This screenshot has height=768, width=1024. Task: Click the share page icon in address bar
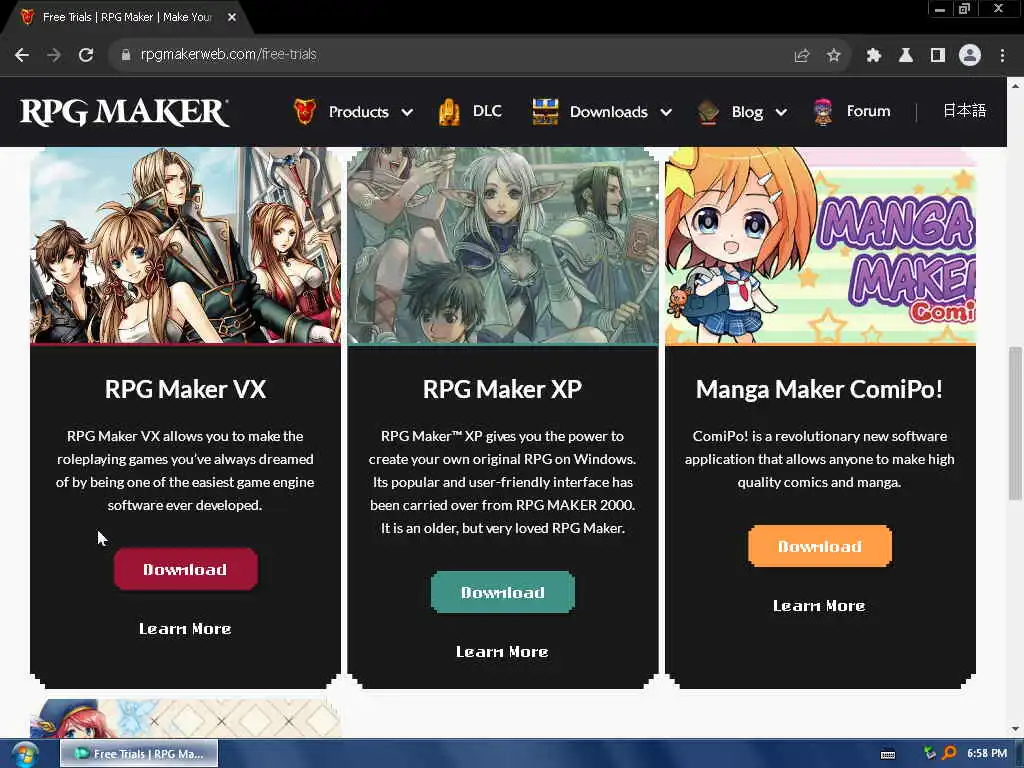(x=801, y=56)
